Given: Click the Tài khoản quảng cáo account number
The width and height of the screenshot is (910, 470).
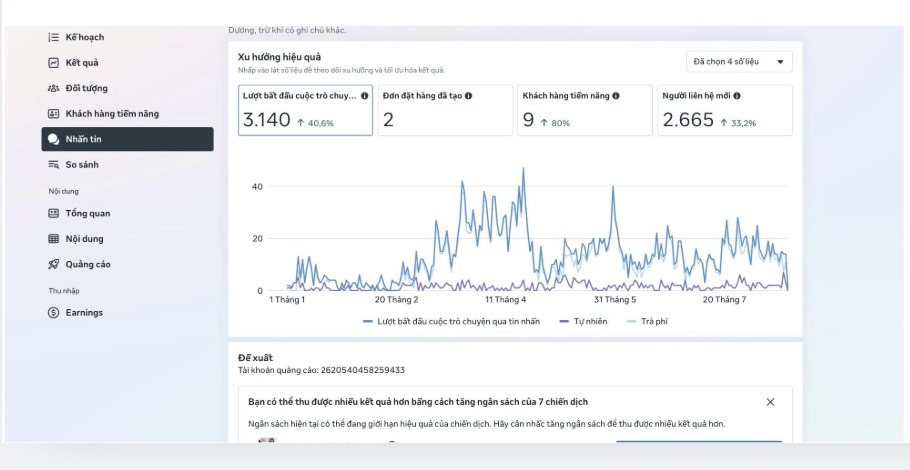Looking at the screenshot, I should click(363, 370).
